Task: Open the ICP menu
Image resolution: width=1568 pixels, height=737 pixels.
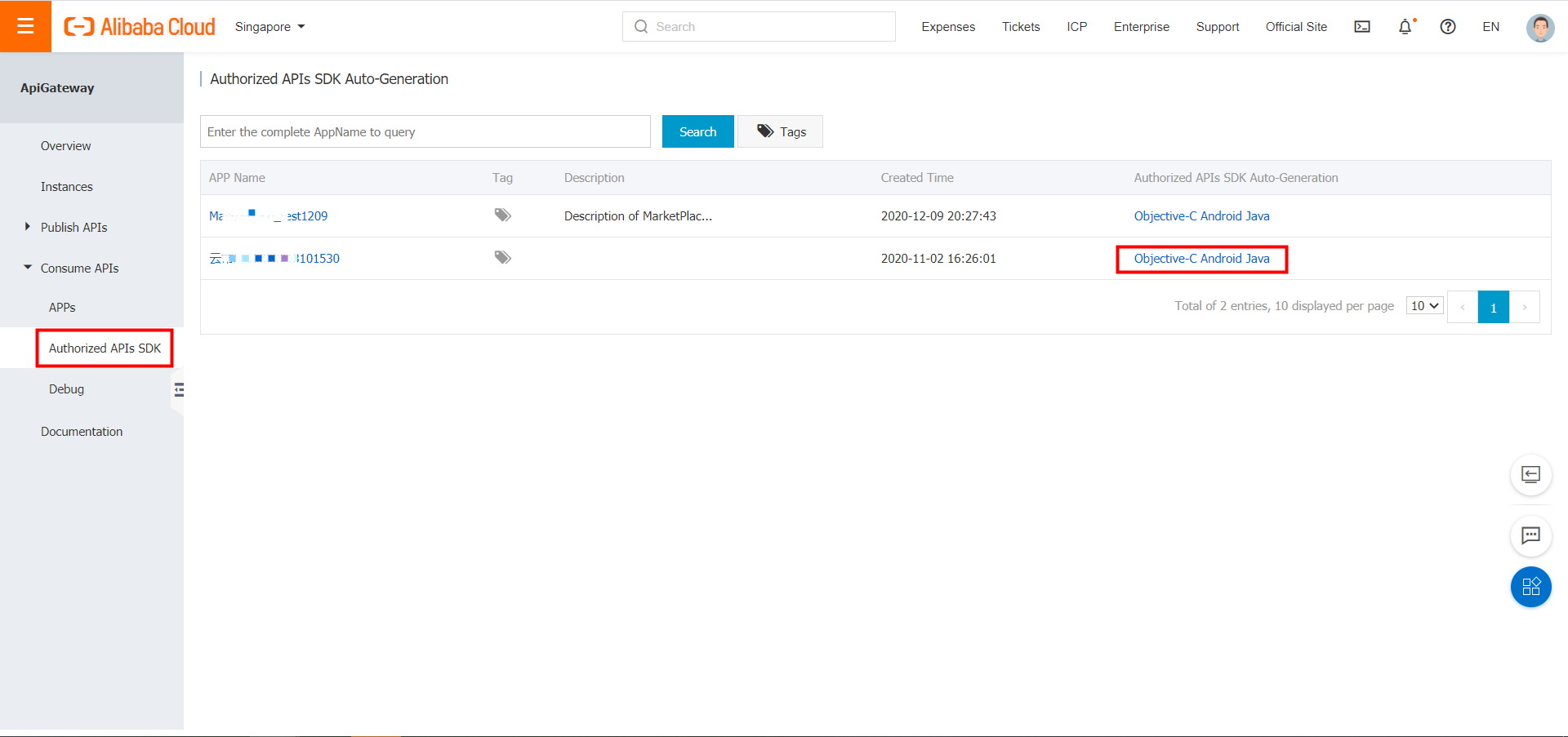Action: pos(1076,27)
